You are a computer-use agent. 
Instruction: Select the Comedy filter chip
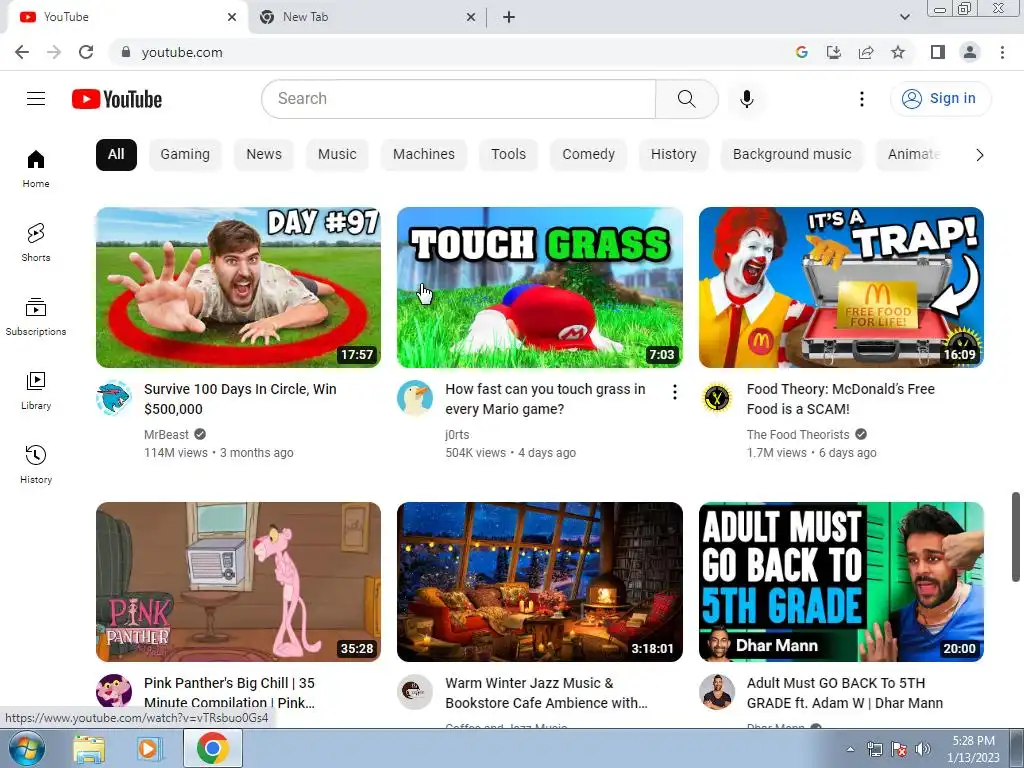click(588, 155)
